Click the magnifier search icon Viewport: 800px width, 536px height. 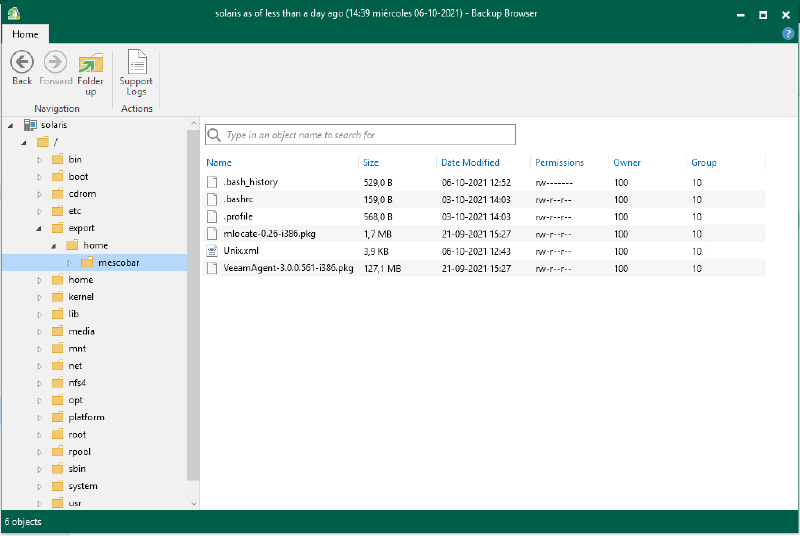[214, 135]
